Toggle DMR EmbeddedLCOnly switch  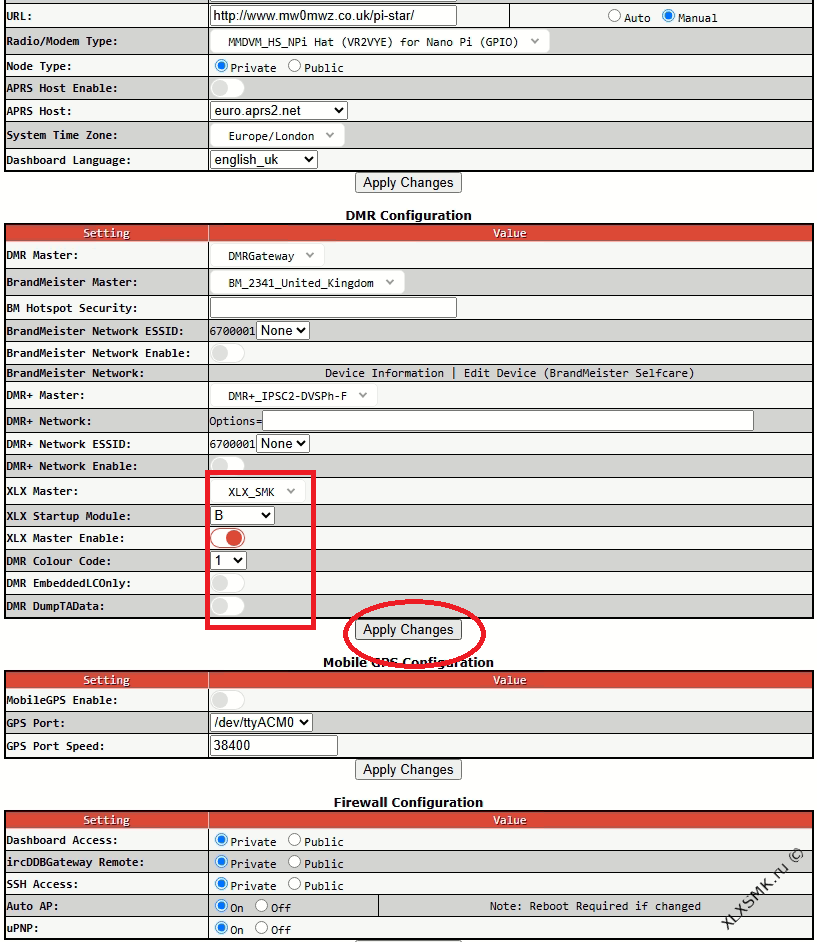[228, 583]
